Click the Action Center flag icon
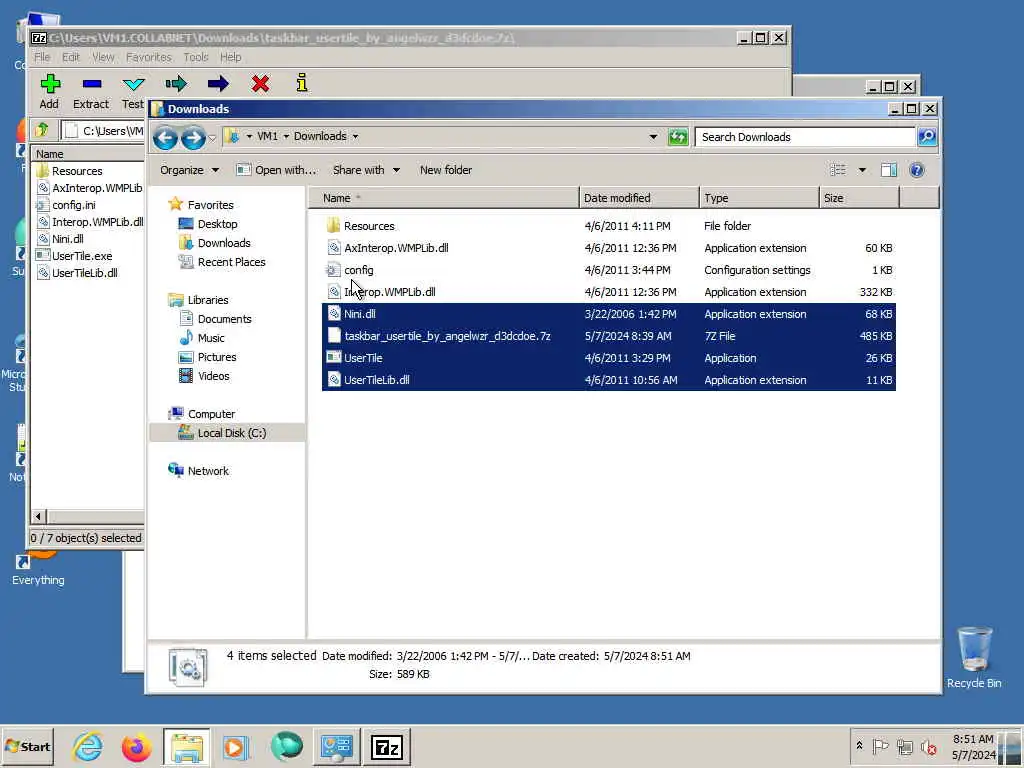This screenshot has width=1024, height=768. tap(880, 746)
